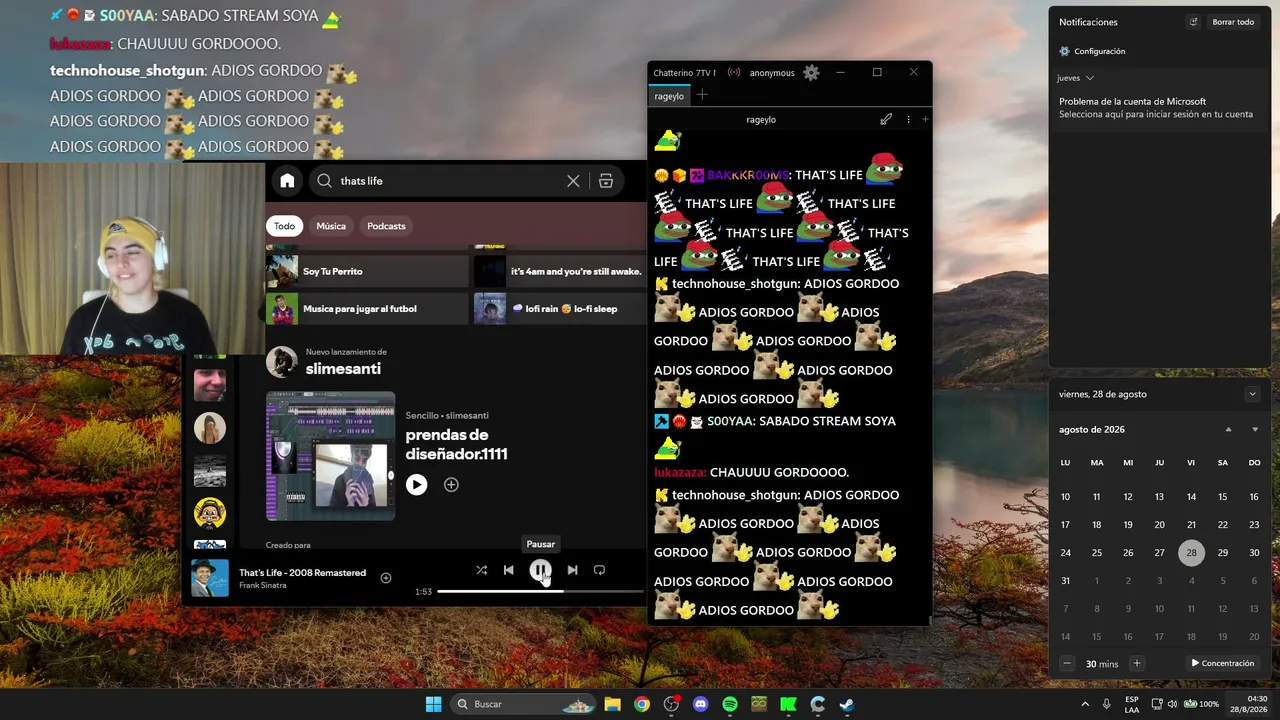
Task: Start a Concentración focus session
Action: [x=1222, y=663]
